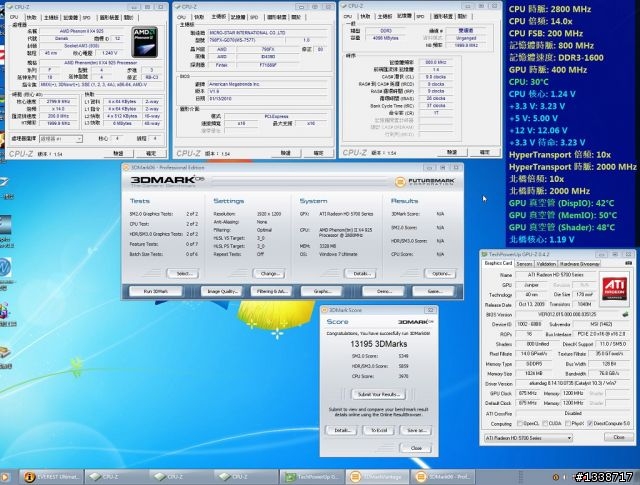Click 驗證 button in CPU-Z mainboard window

point(285,153)
